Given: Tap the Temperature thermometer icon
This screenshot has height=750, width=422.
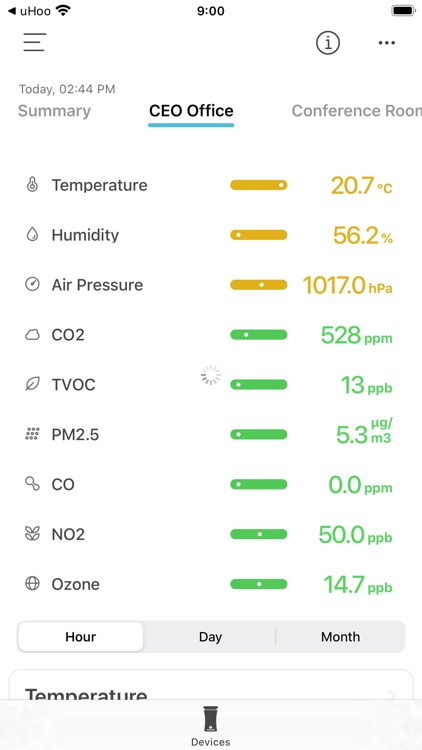Looking at the screenshot, I should [32, 185].
